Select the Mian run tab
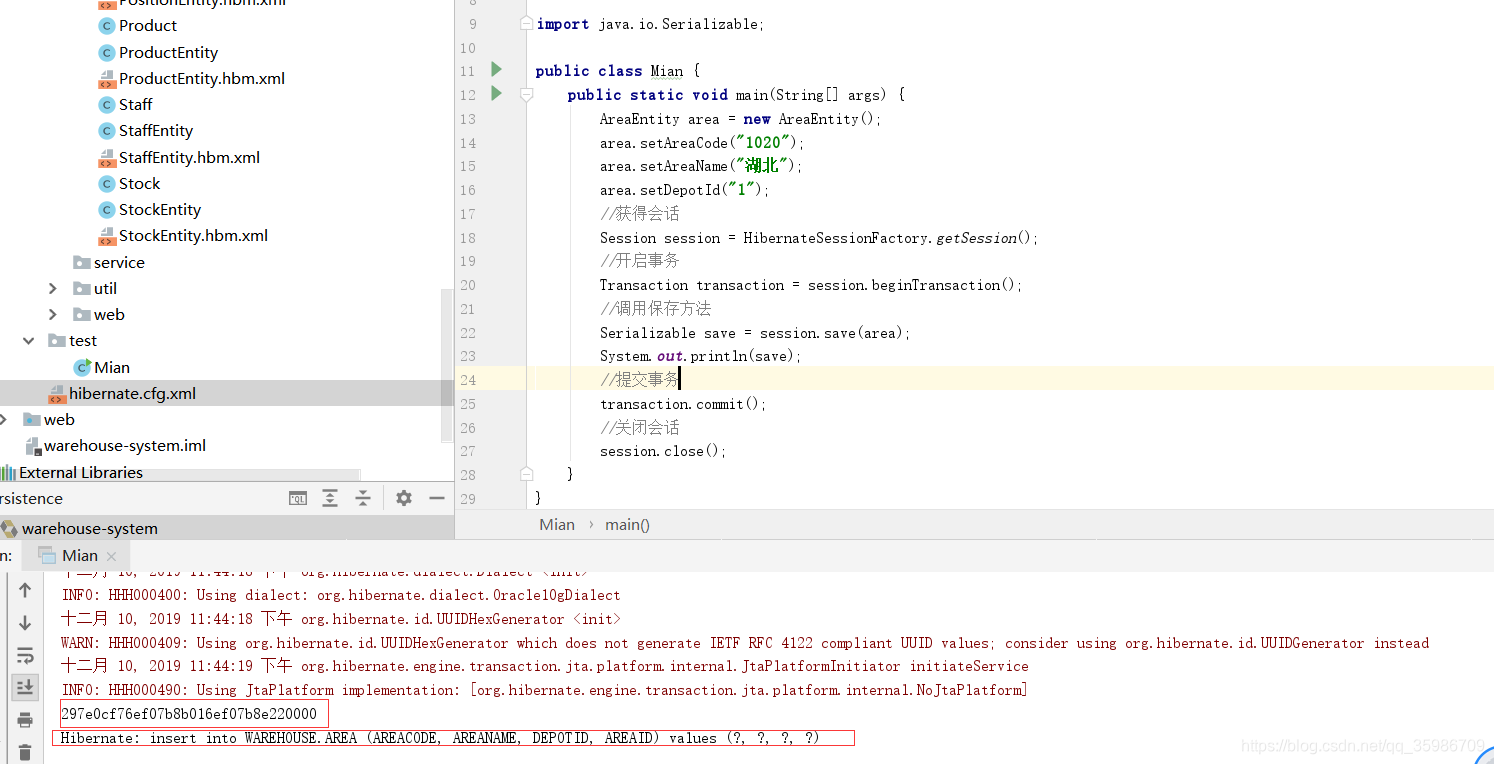Viewport: 1494px width, 764px height. (x=78, y=555)
